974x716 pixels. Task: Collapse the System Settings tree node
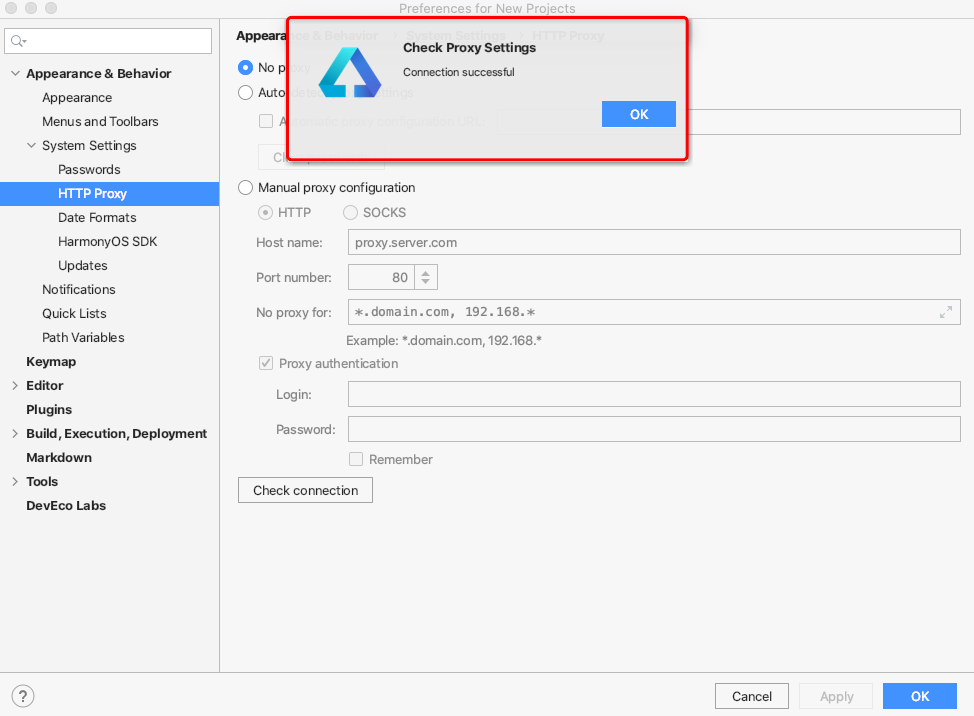pyautogui.click(x=32, y=145)
